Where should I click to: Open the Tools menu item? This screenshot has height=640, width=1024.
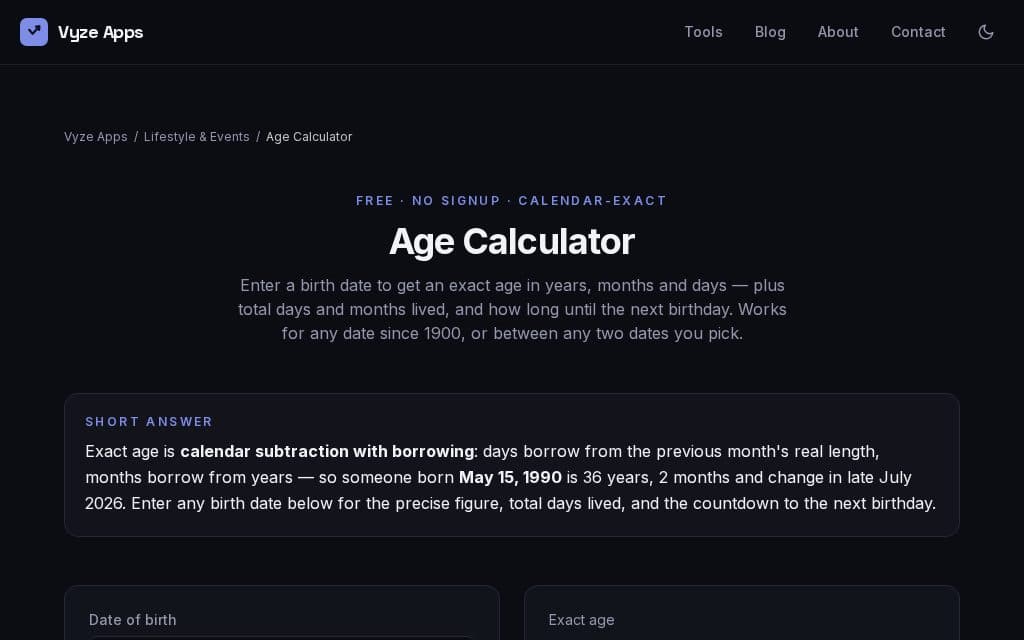[x=703, y=32]
